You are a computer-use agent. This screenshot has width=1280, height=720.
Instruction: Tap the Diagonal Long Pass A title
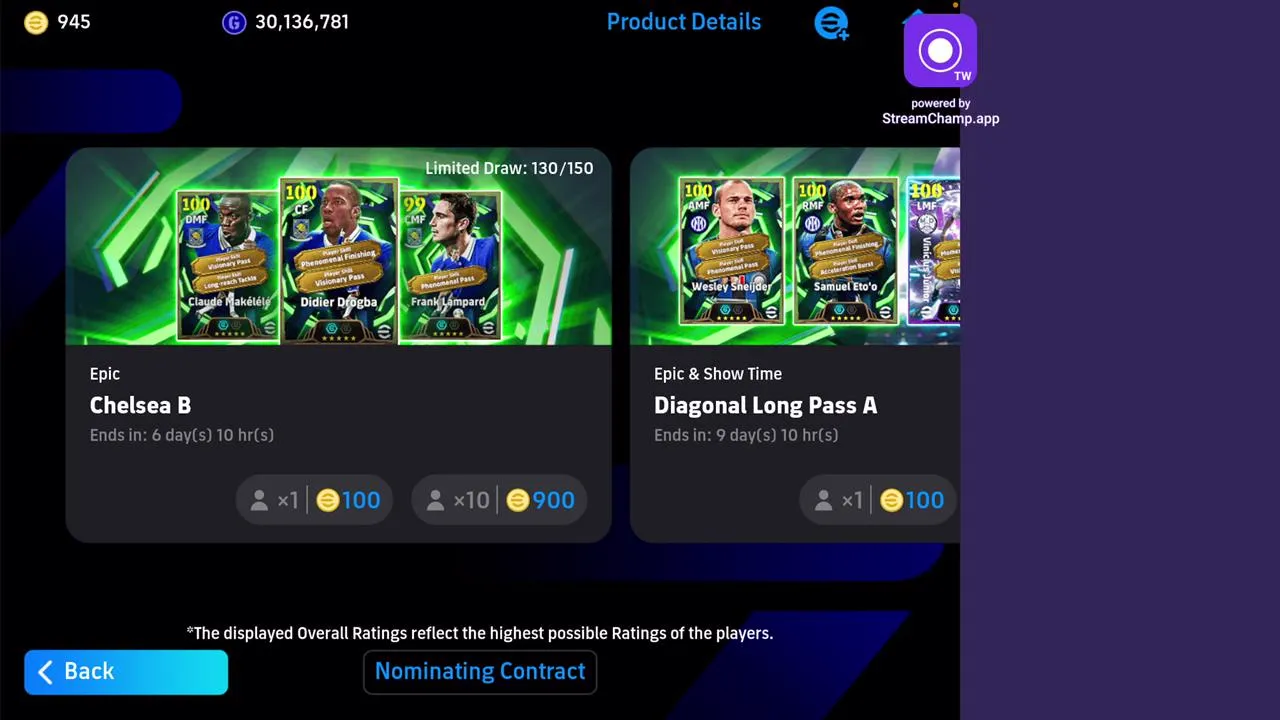(765, 405)
